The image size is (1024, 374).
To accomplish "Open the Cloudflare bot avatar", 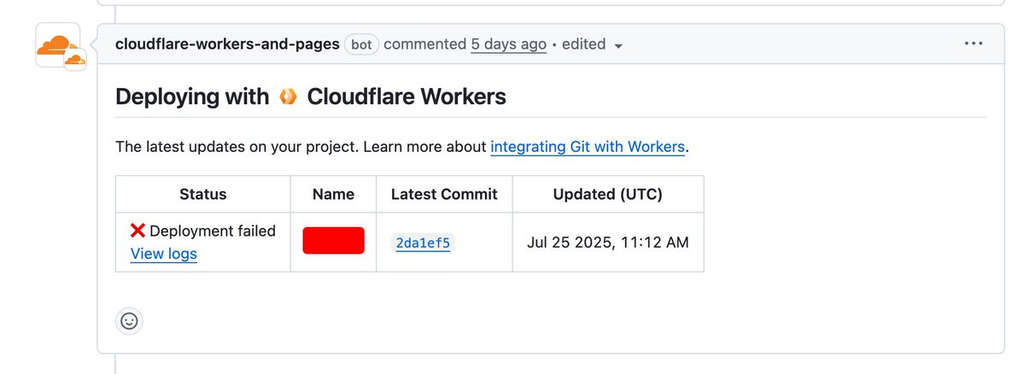I will (x=57, y=45).
